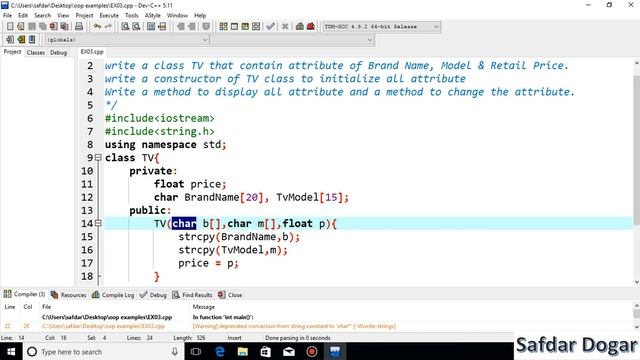640x360 pixels.
Task: Click the Debug checkmark toolbar icon
Action: tap(270, 27)
